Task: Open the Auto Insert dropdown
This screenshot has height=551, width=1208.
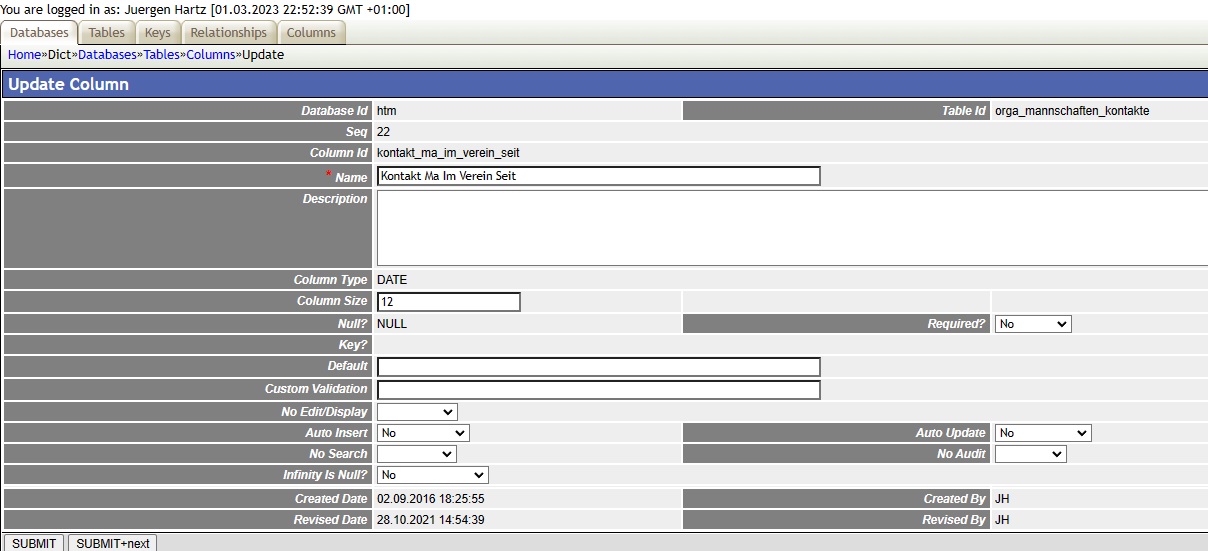Action: [x=423, y=433]
